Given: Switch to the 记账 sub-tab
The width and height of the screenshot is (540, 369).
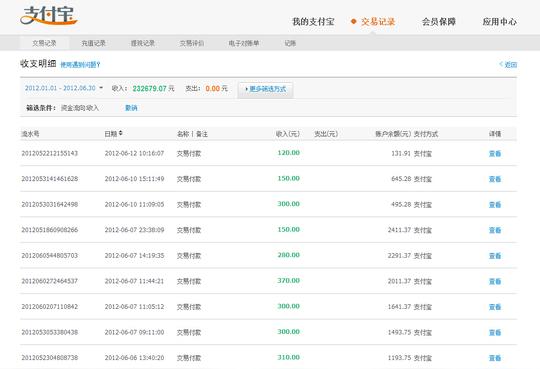Looking at the screenshot, I should click(x=290, y=43).
